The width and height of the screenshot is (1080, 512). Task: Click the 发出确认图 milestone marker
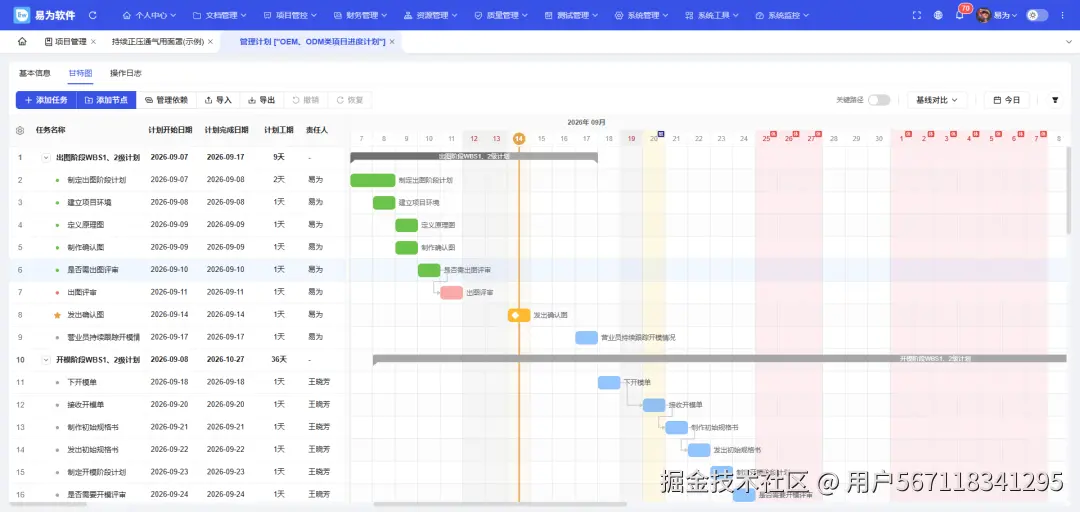pos(519,315)
